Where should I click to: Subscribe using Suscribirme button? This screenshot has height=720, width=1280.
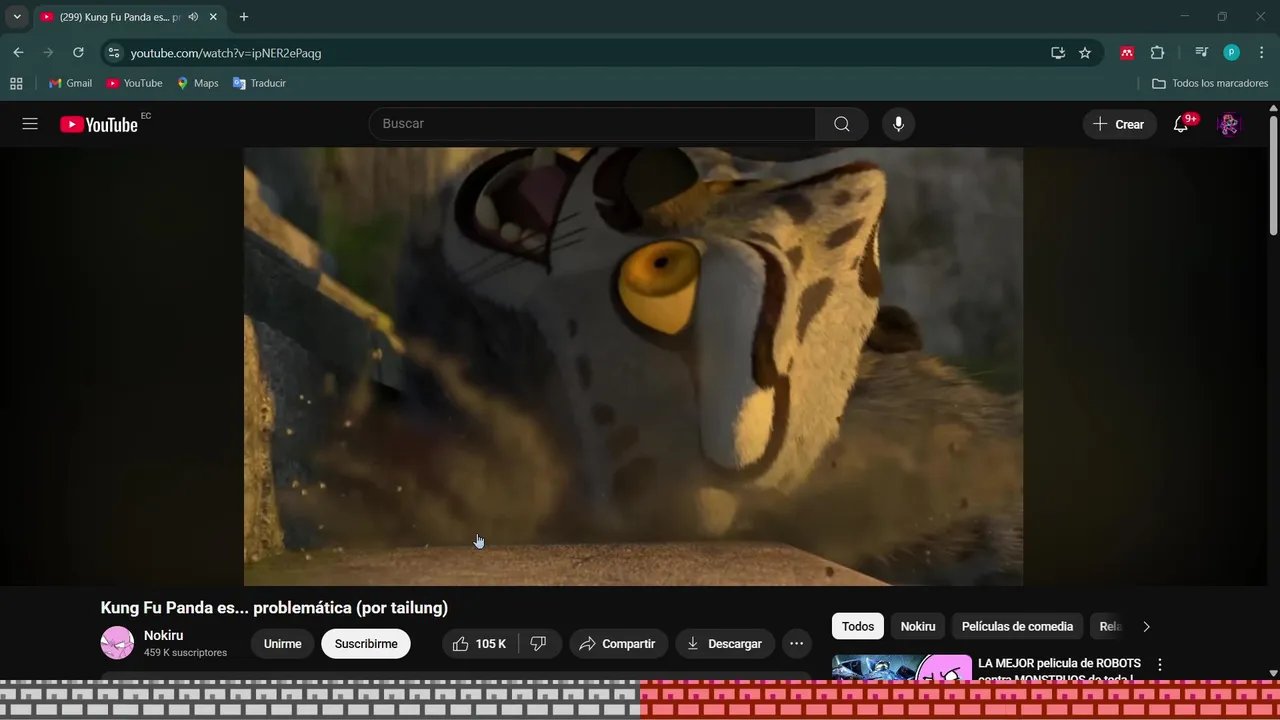(366, 644)
